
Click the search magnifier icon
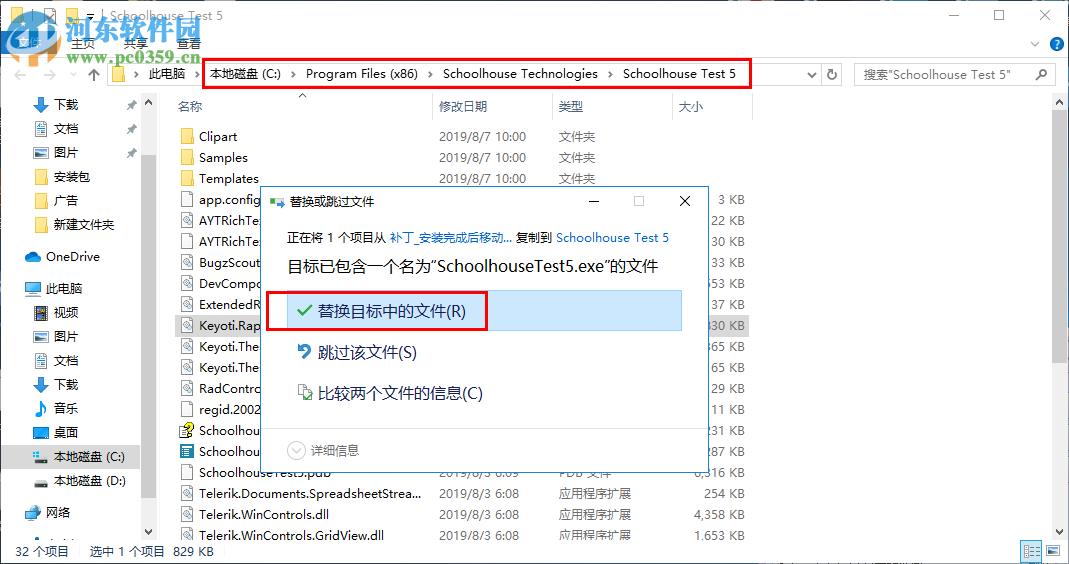[x=1040, y=74]
